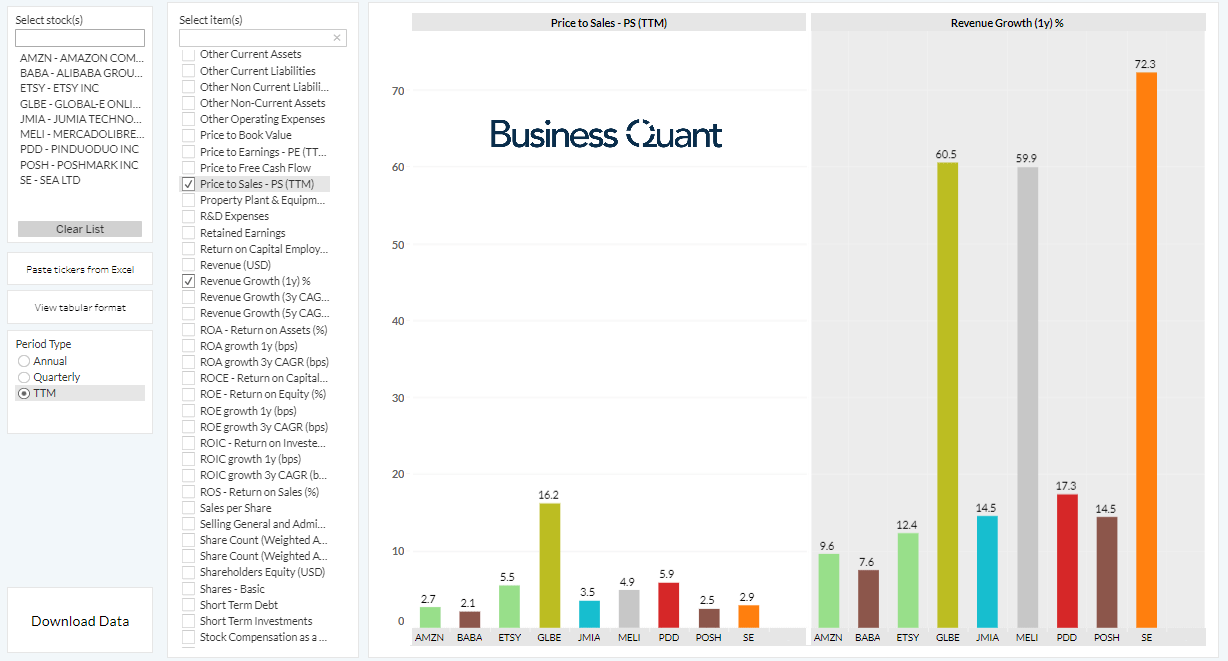
Task: Tick ROE growth 1y (bps) checkbox
Action: coord(189,411)
